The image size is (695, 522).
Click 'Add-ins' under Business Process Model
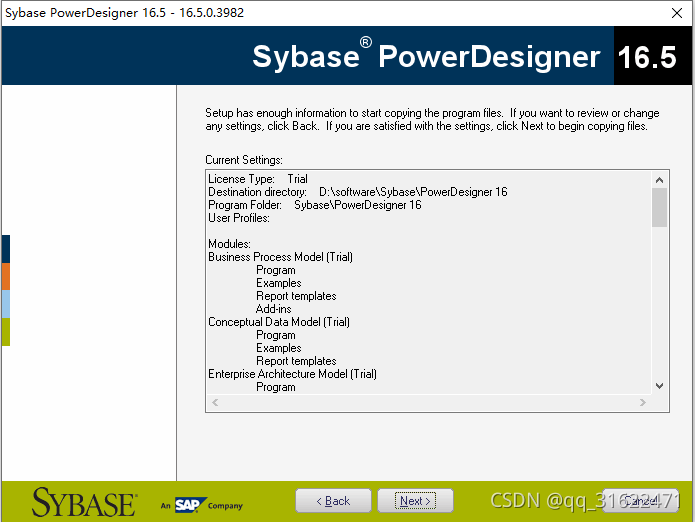coord(274,309)
